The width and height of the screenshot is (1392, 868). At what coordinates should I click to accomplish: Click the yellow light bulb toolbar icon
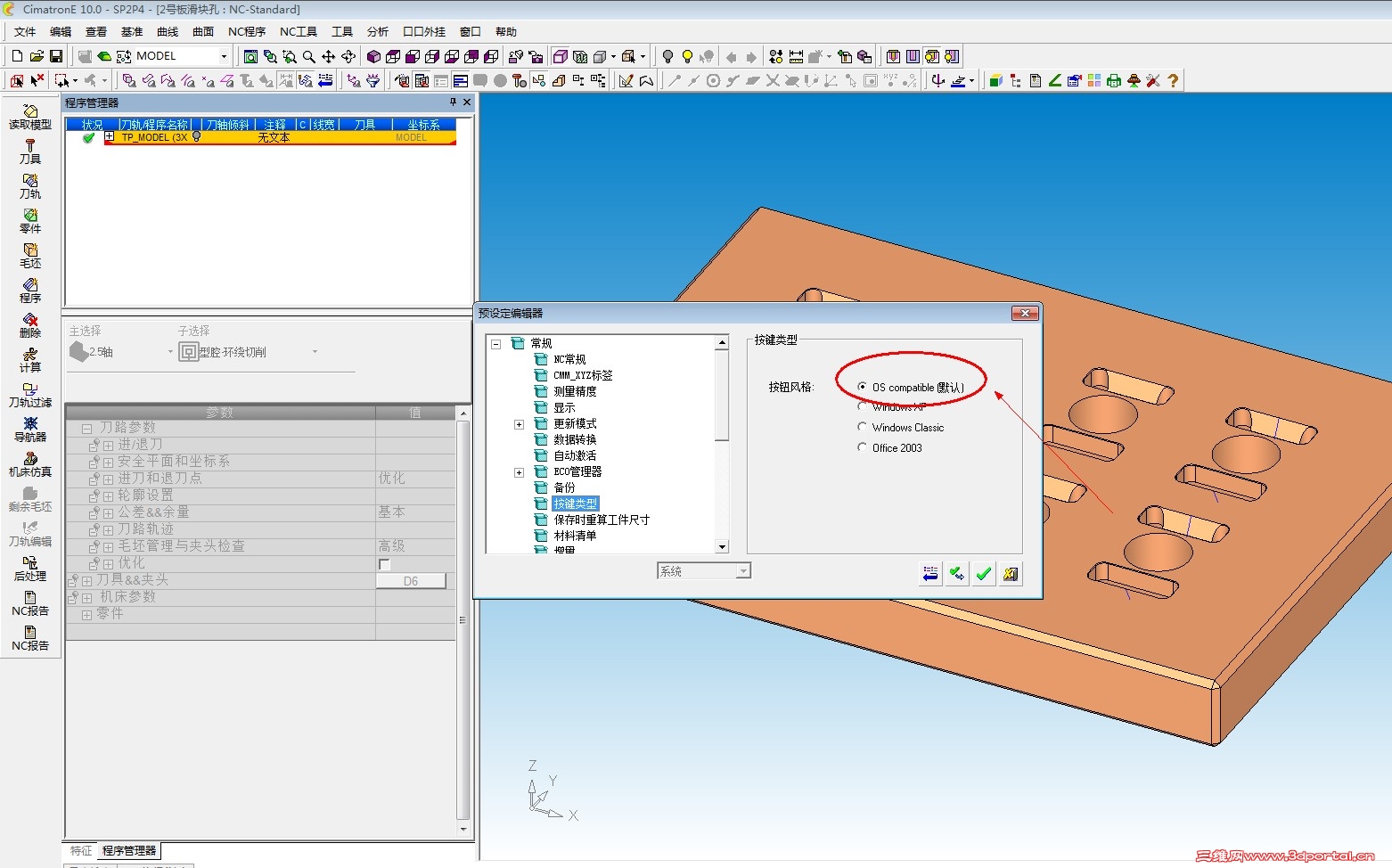(687, 56)
